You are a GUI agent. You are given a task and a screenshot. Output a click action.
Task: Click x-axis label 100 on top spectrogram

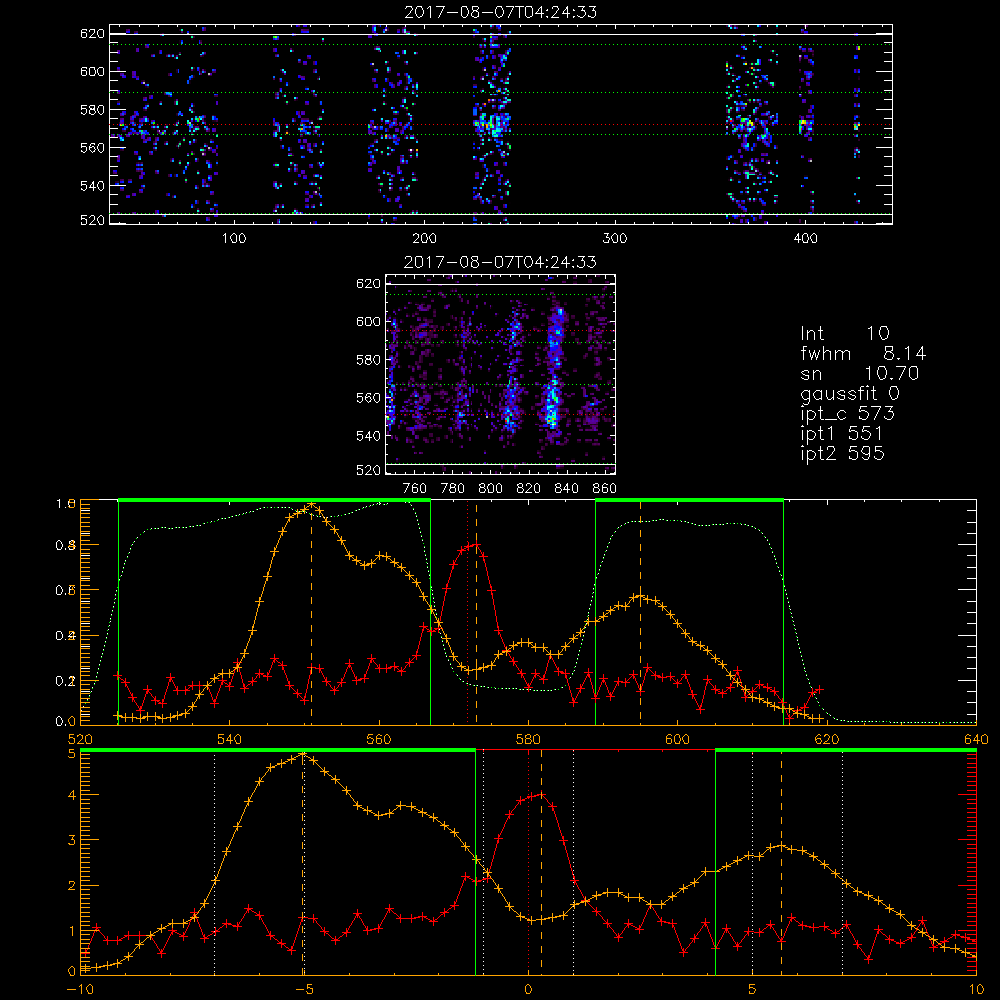pos(234,239)
